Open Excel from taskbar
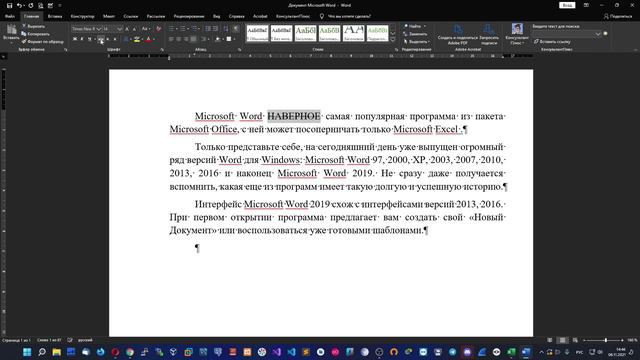Image resolution: width=640 pixels, height=360 pixels. (x=511, y=352)
